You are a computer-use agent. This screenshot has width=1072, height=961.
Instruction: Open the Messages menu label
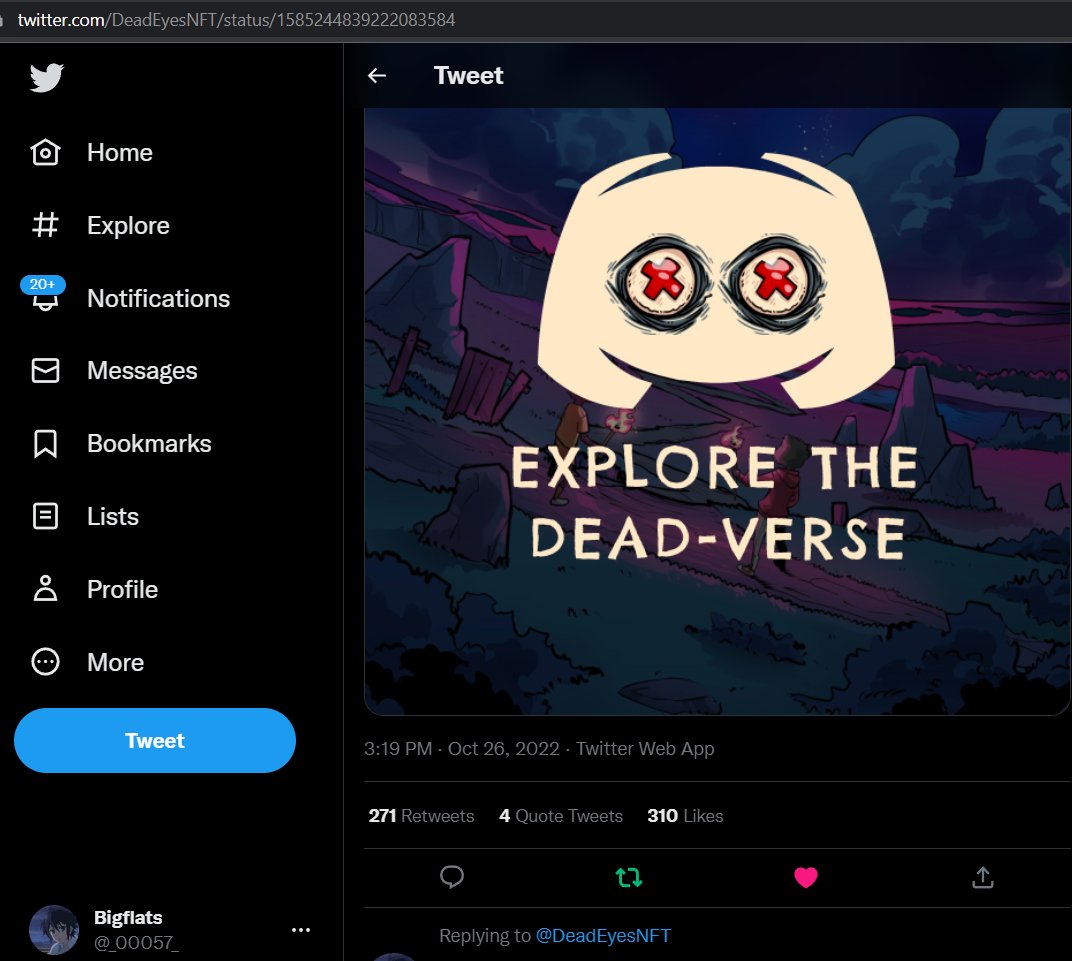[x=142, y=371]
